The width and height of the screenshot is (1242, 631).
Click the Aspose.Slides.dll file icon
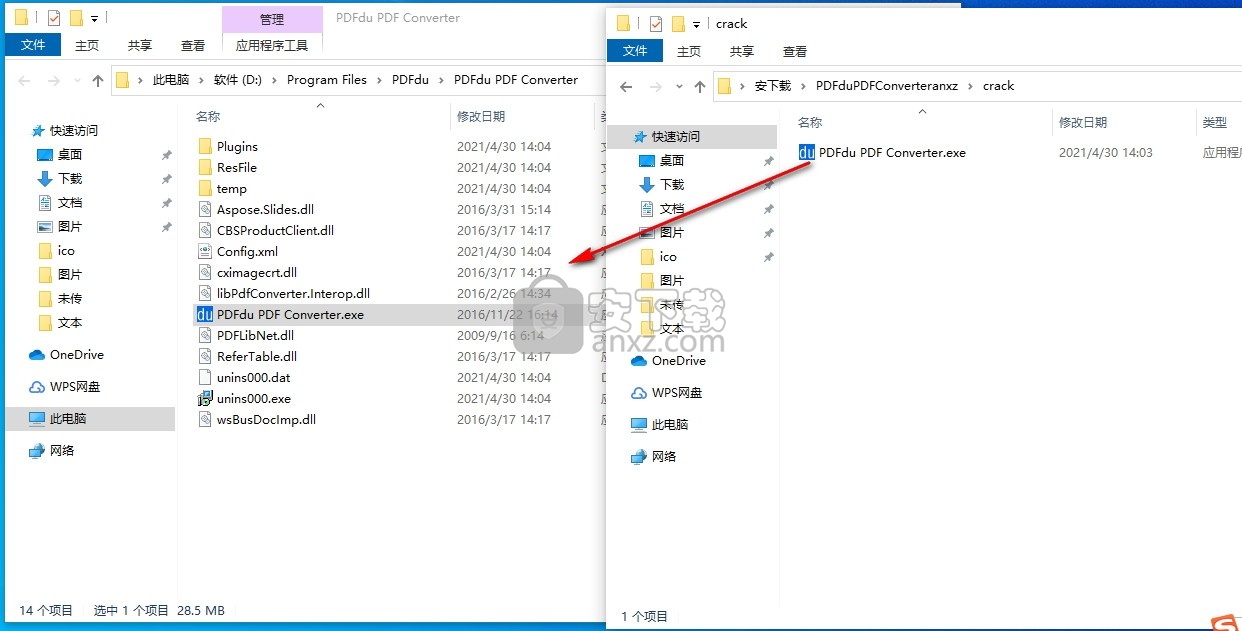(205, 209)
